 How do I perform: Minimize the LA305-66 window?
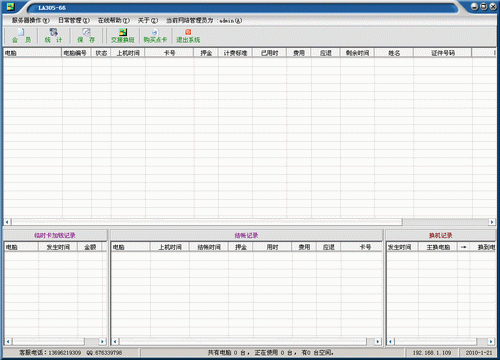(475, 7)
